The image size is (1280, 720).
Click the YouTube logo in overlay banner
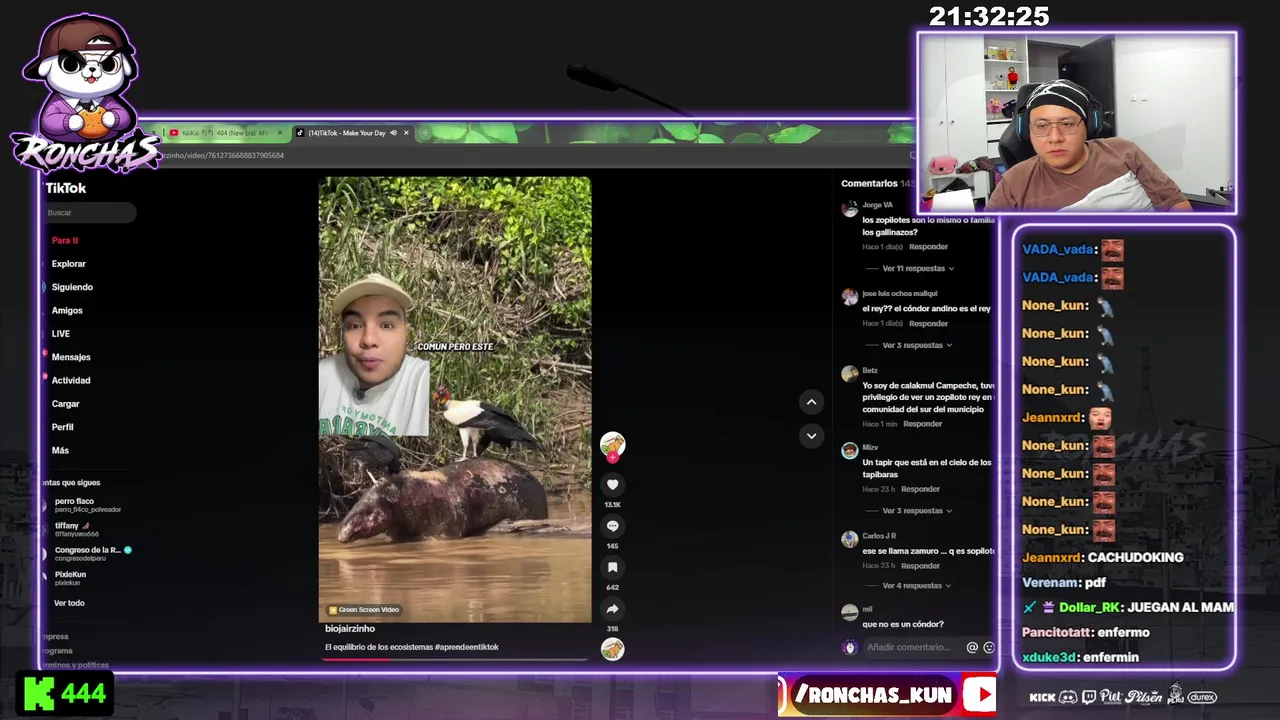pos(980,694)
